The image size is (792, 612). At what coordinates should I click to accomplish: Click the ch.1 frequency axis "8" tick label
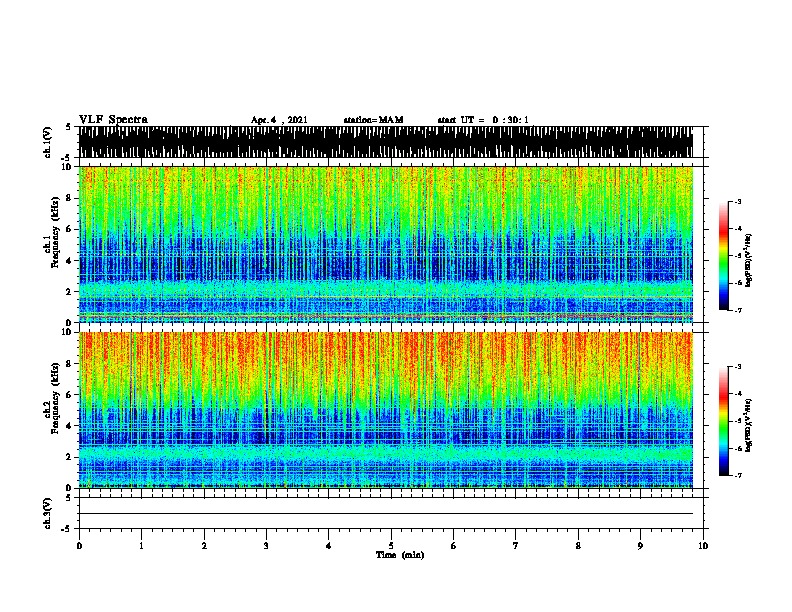70,198
